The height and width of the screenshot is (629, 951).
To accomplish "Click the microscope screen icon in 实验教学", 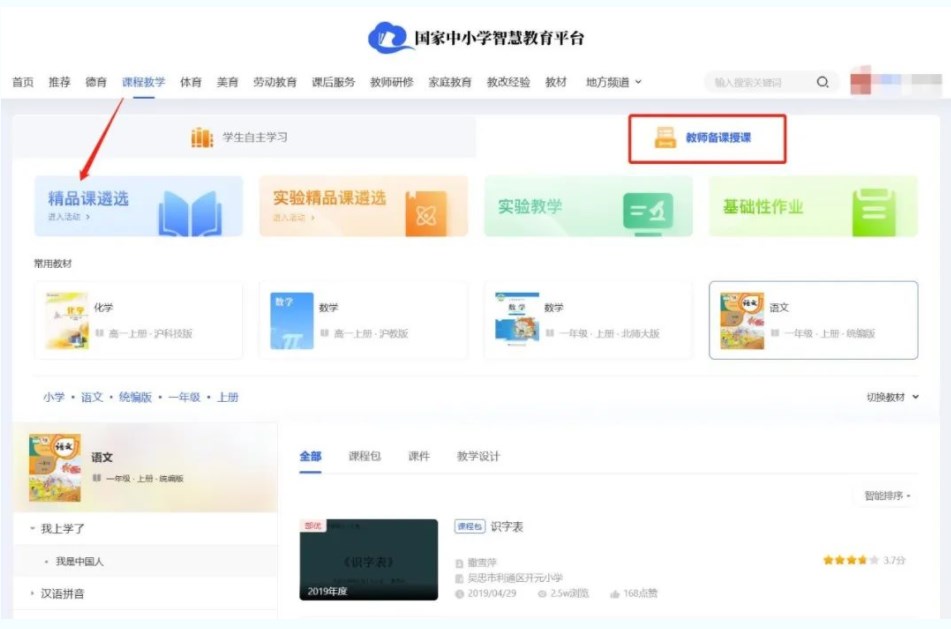I will pyautogui.click(x=648, y=212).
